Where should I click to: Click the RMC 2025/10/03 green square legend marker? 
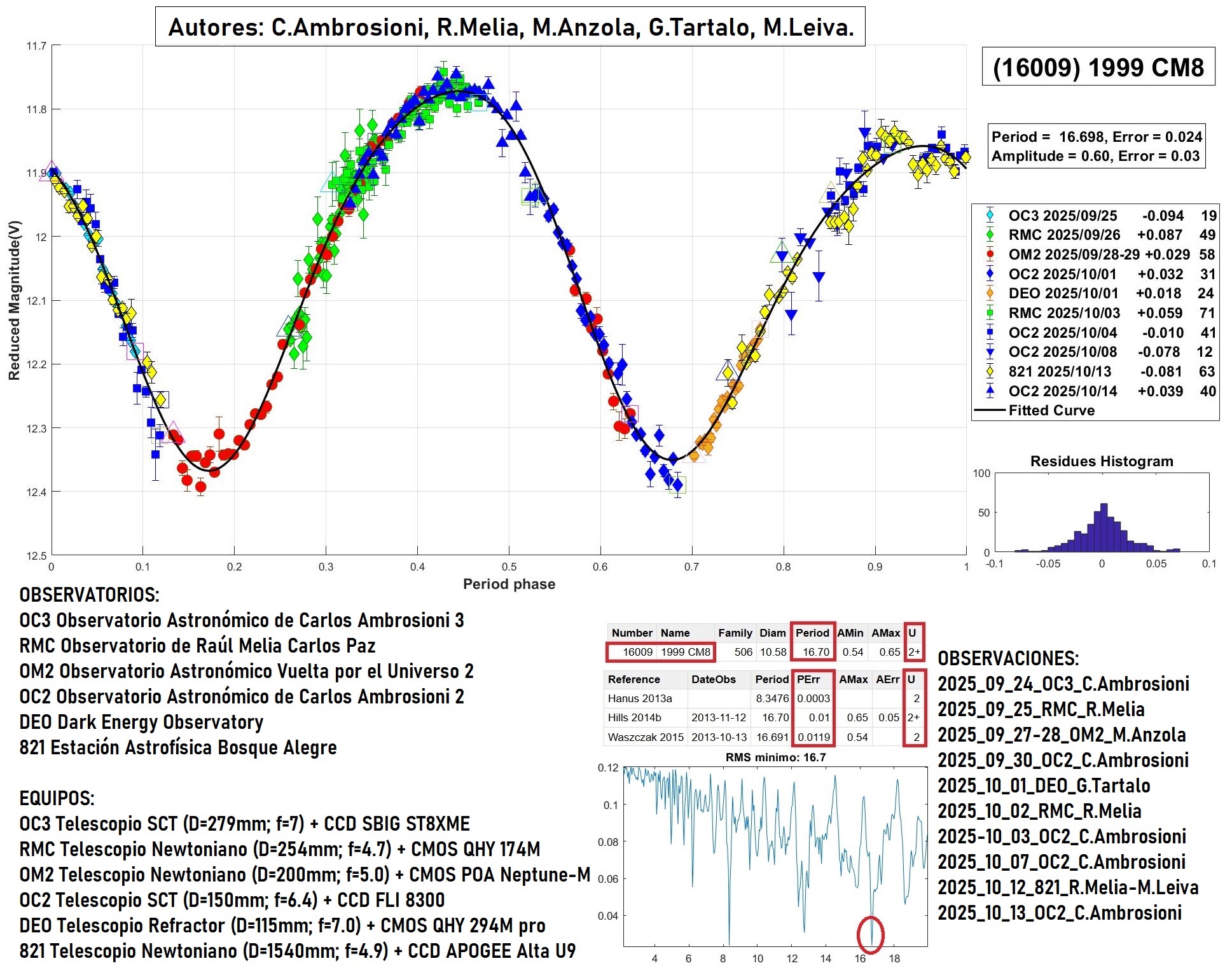click(x=990, y=313)
